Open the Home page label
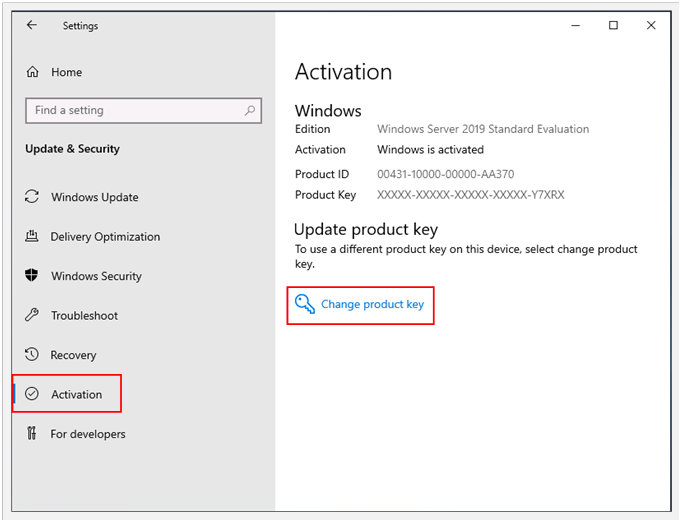 (67, 72)
